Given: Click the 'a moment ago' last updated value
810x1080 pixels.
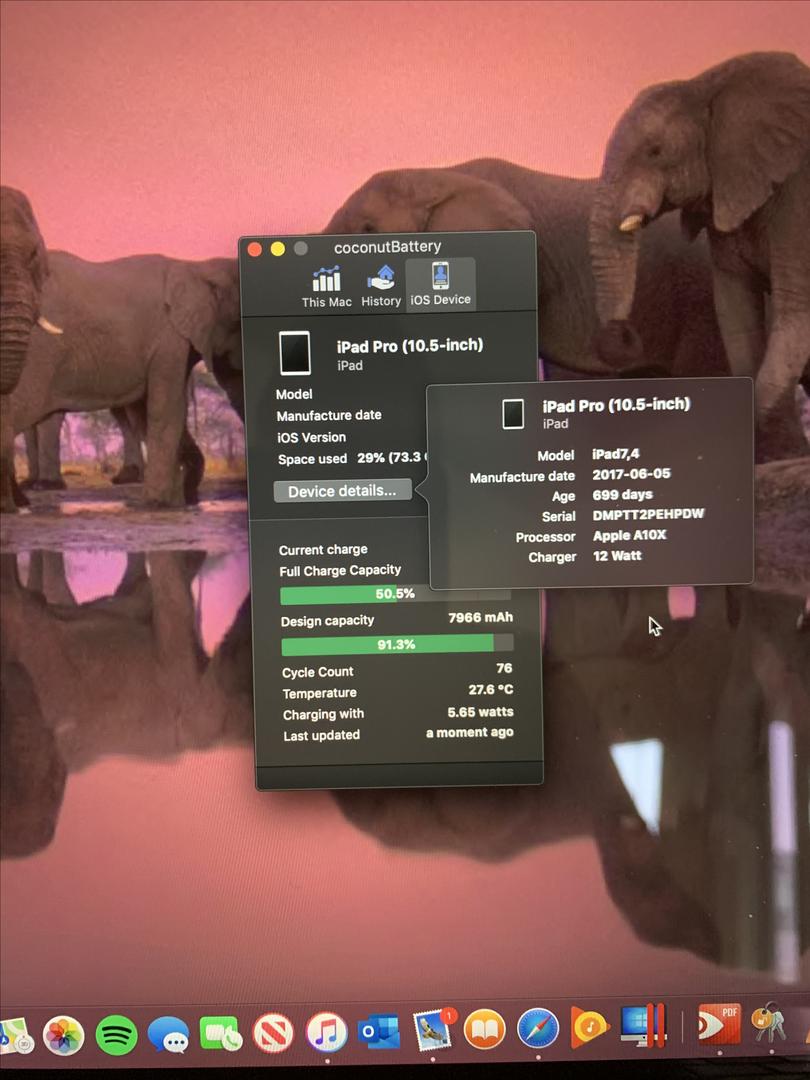Looking at the screenshot, I should 470,733.
